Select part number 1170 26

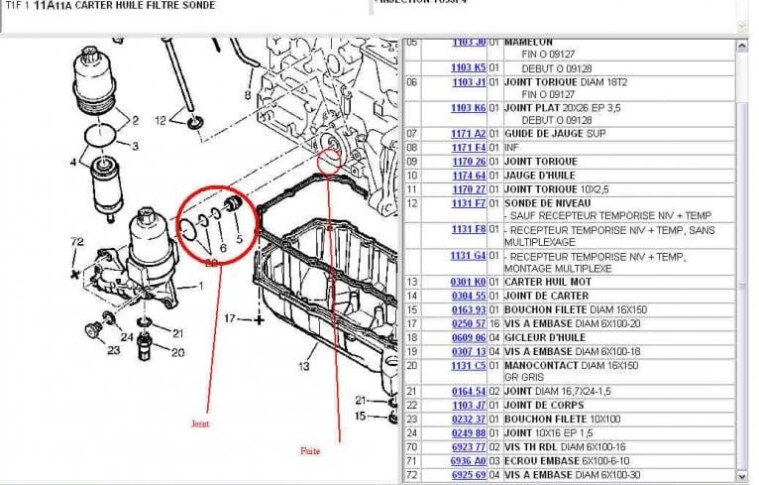click(x=469, y=161)
